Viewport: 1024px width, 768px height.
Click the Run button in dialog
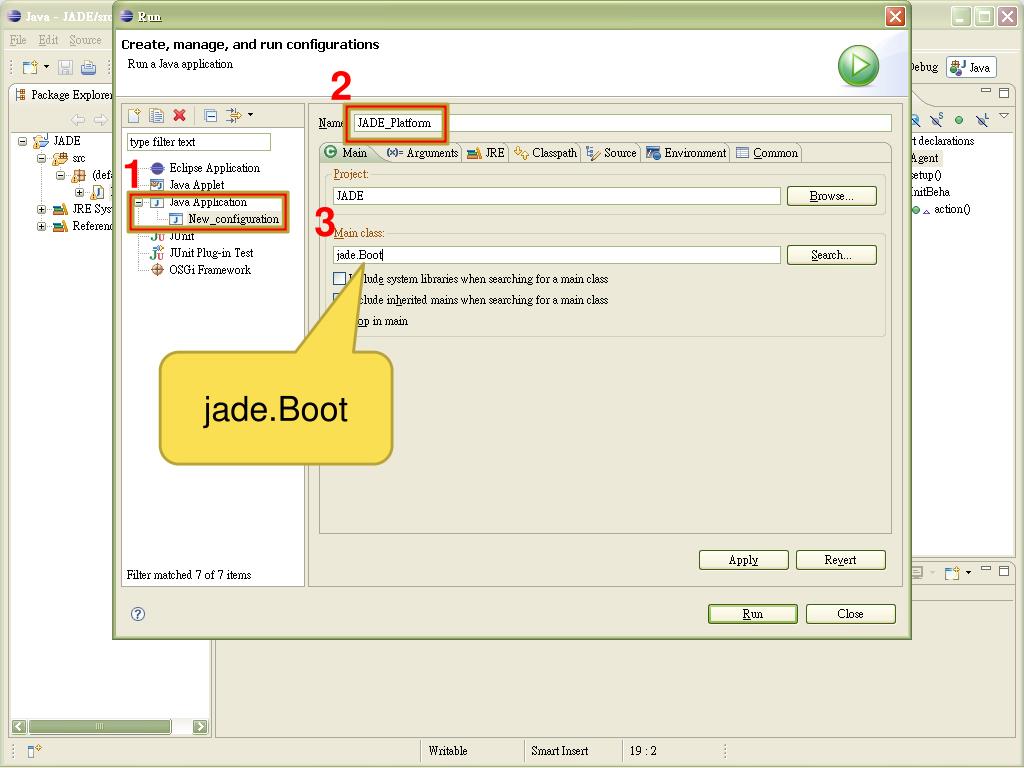click(752, 614)
